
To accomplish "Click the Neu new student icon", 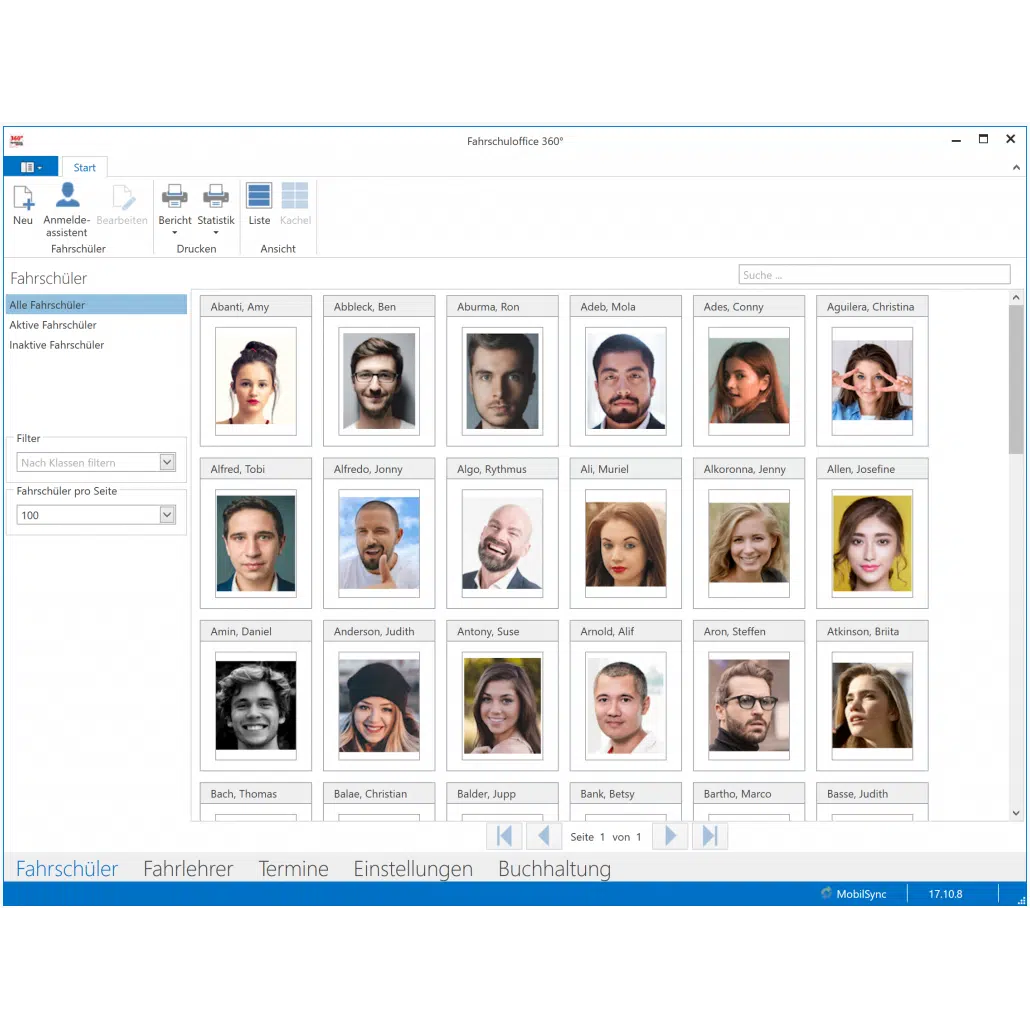I will [23, 197].
